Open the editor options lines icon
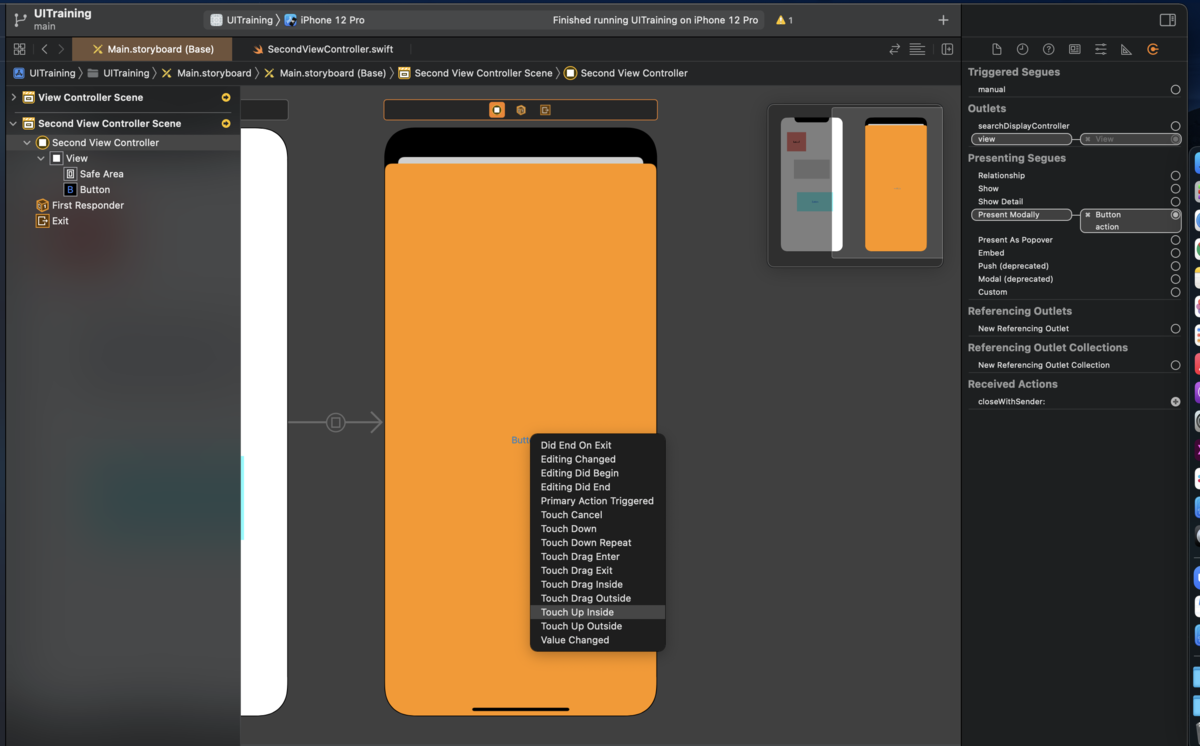Image resolution: width=1200 pixels, height=746 pixels. coord(917,49)
